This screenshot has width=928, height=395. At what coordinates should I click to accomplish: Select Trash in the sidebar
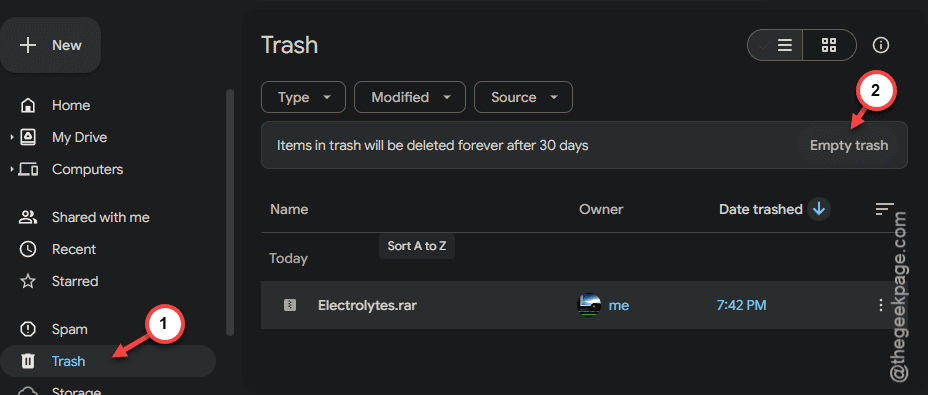(108, 361)
